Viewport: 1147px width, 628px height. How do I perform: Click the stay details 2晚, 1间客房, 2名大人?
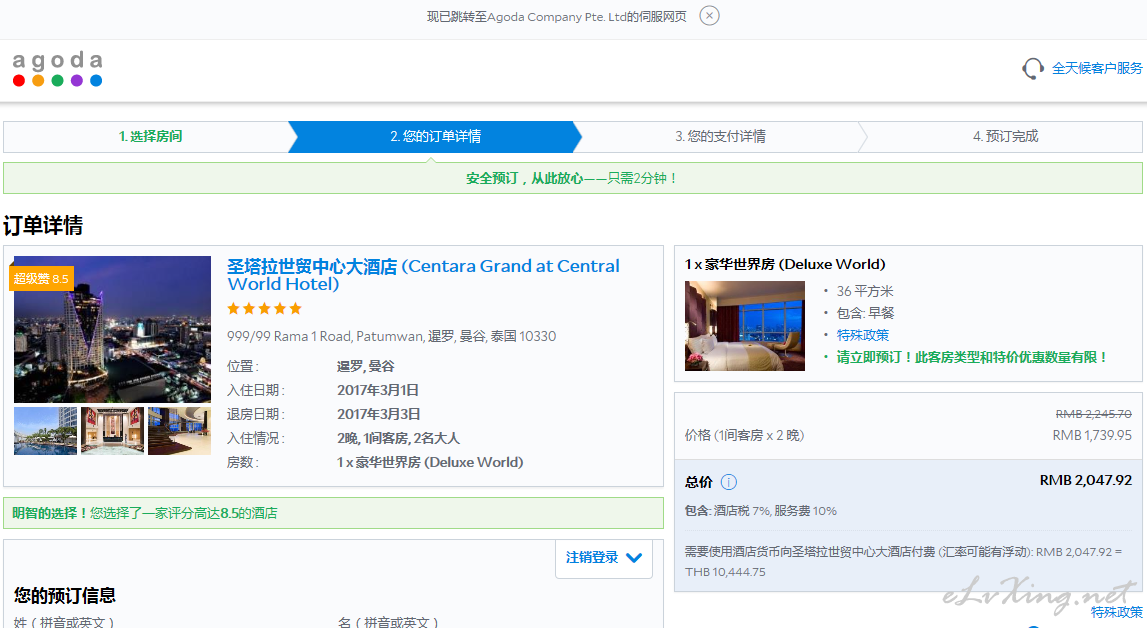(x=398, y=439)
